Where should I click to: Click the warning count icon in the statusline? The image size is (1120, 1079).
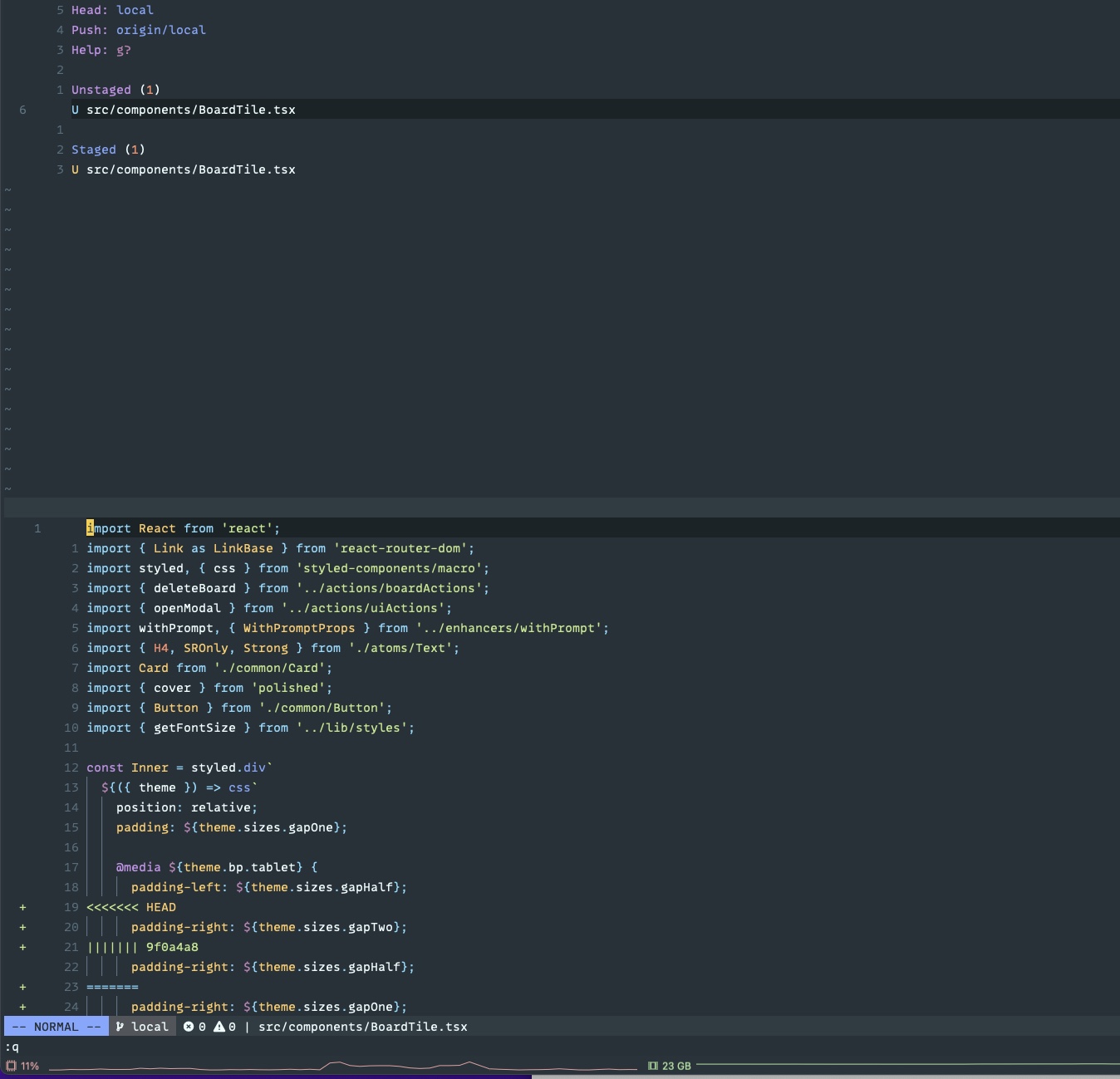point(218,1027)
